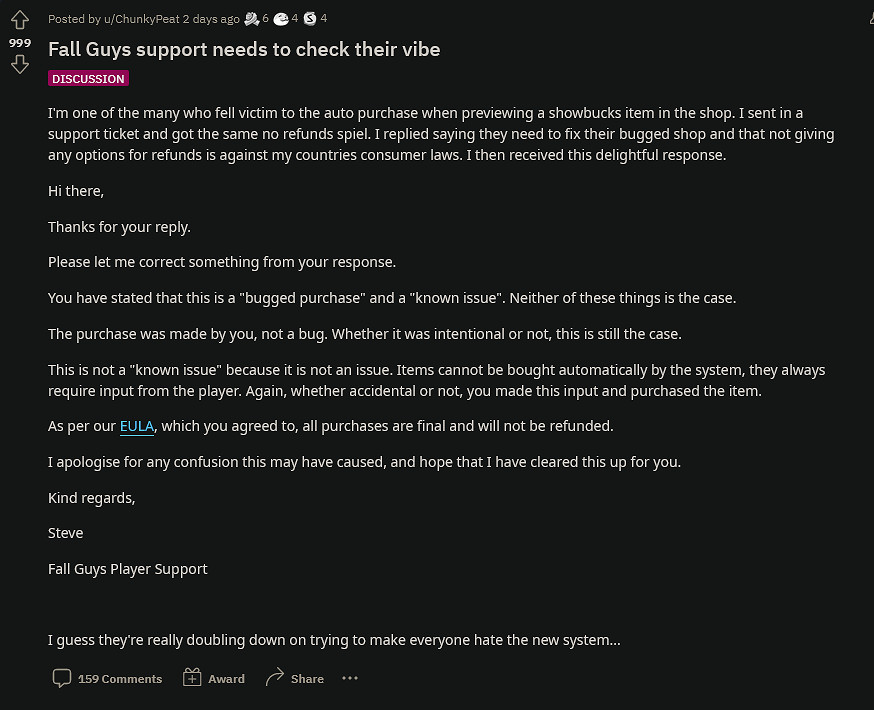This screenshot has height=710, width=874.
Task: Click the second award badge icon
Action: click(281, 19)
